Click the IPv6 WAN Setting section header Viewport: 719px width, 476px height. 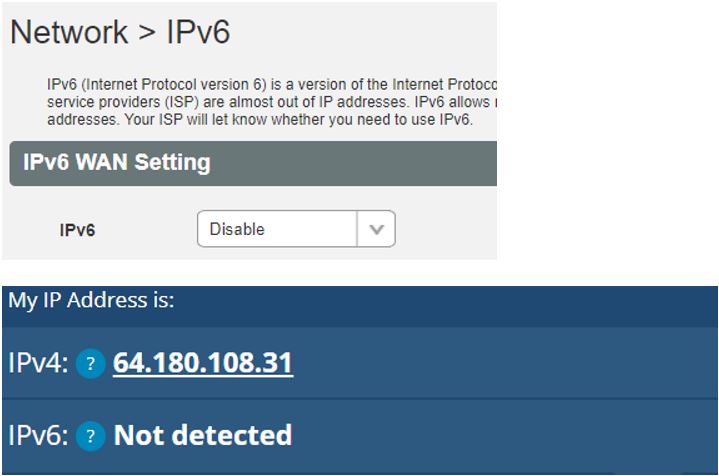point(253,163)
